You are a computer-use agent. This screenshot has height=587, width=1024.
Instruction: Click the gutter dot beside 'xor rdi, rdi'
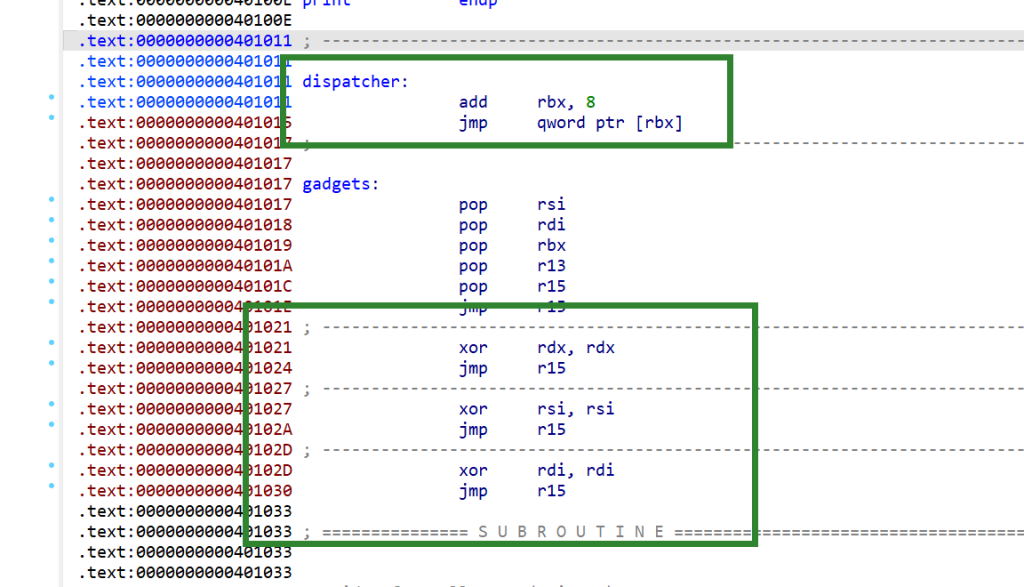(x=51, y=466)
